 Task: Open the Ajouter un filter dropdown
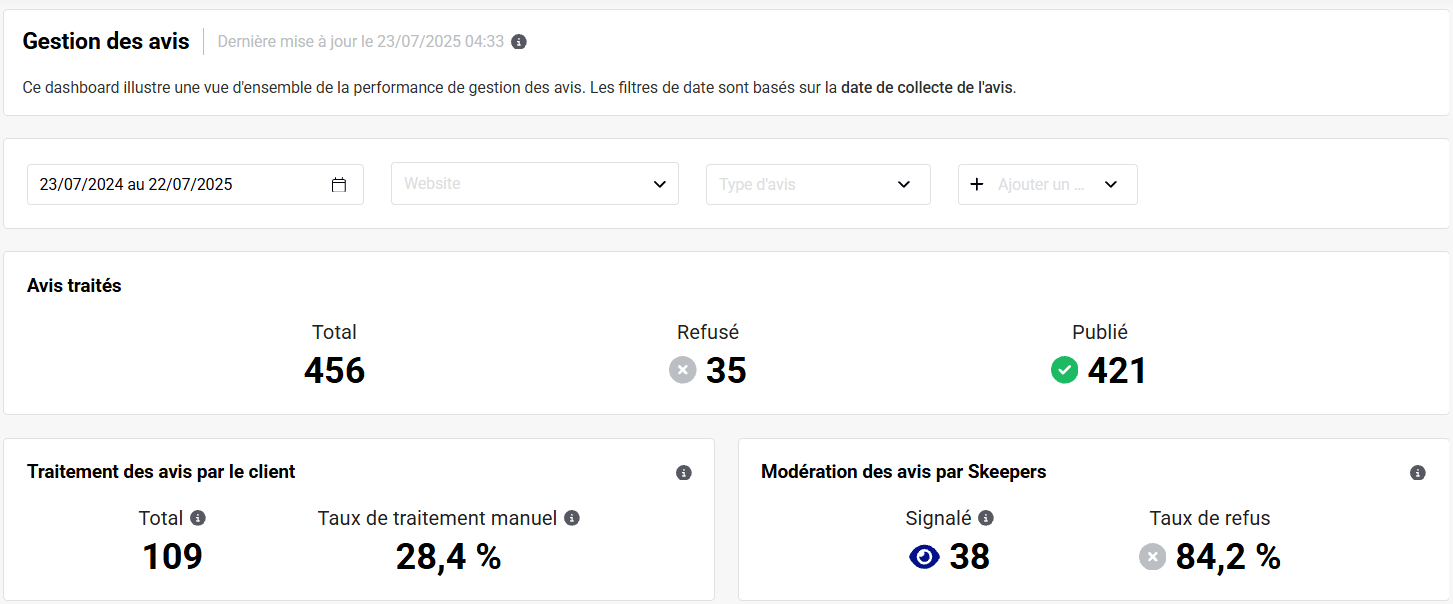pos(1110,185)
